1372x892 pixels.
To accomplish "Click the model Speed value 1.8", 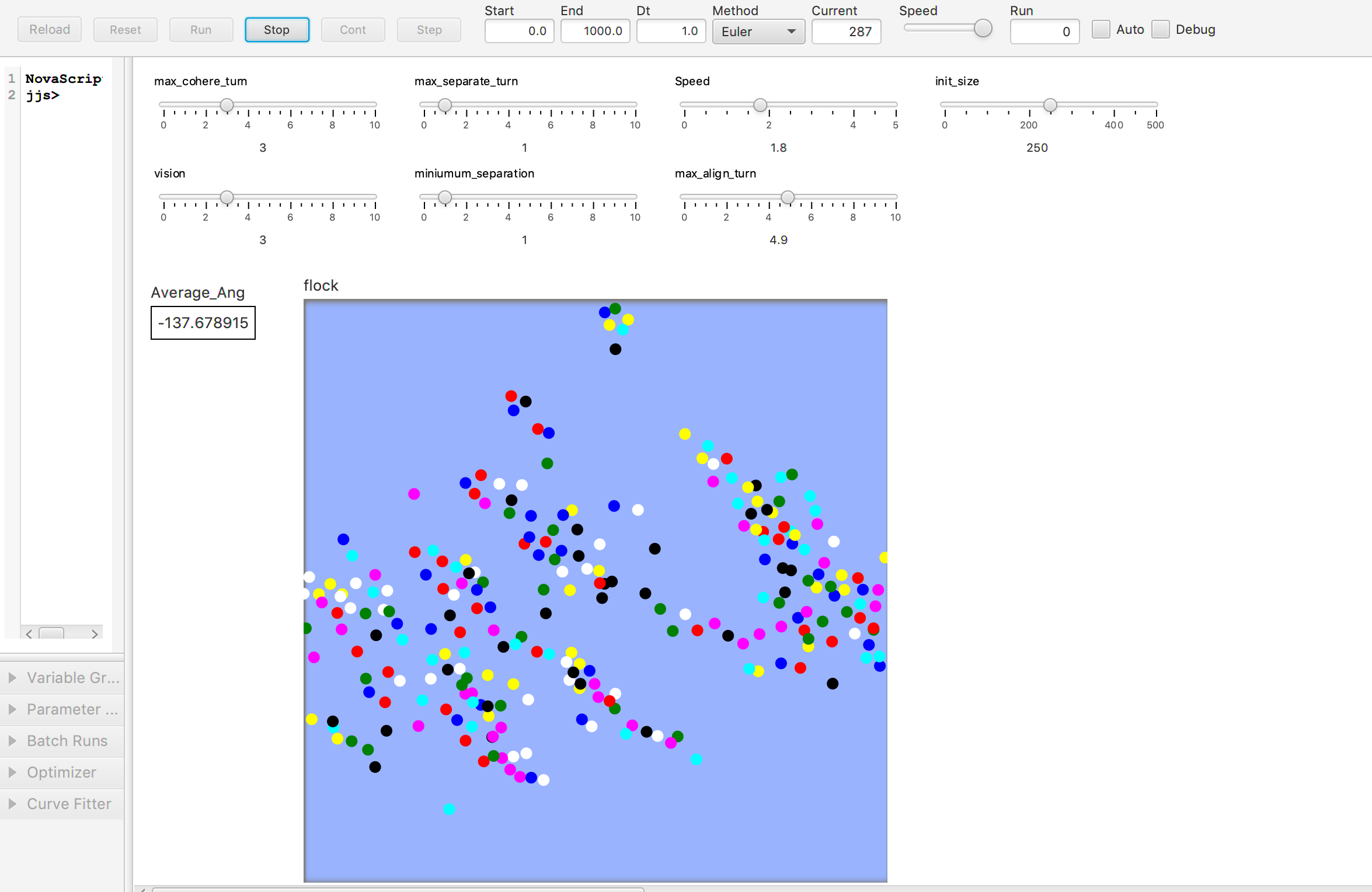I will point(778,148).
